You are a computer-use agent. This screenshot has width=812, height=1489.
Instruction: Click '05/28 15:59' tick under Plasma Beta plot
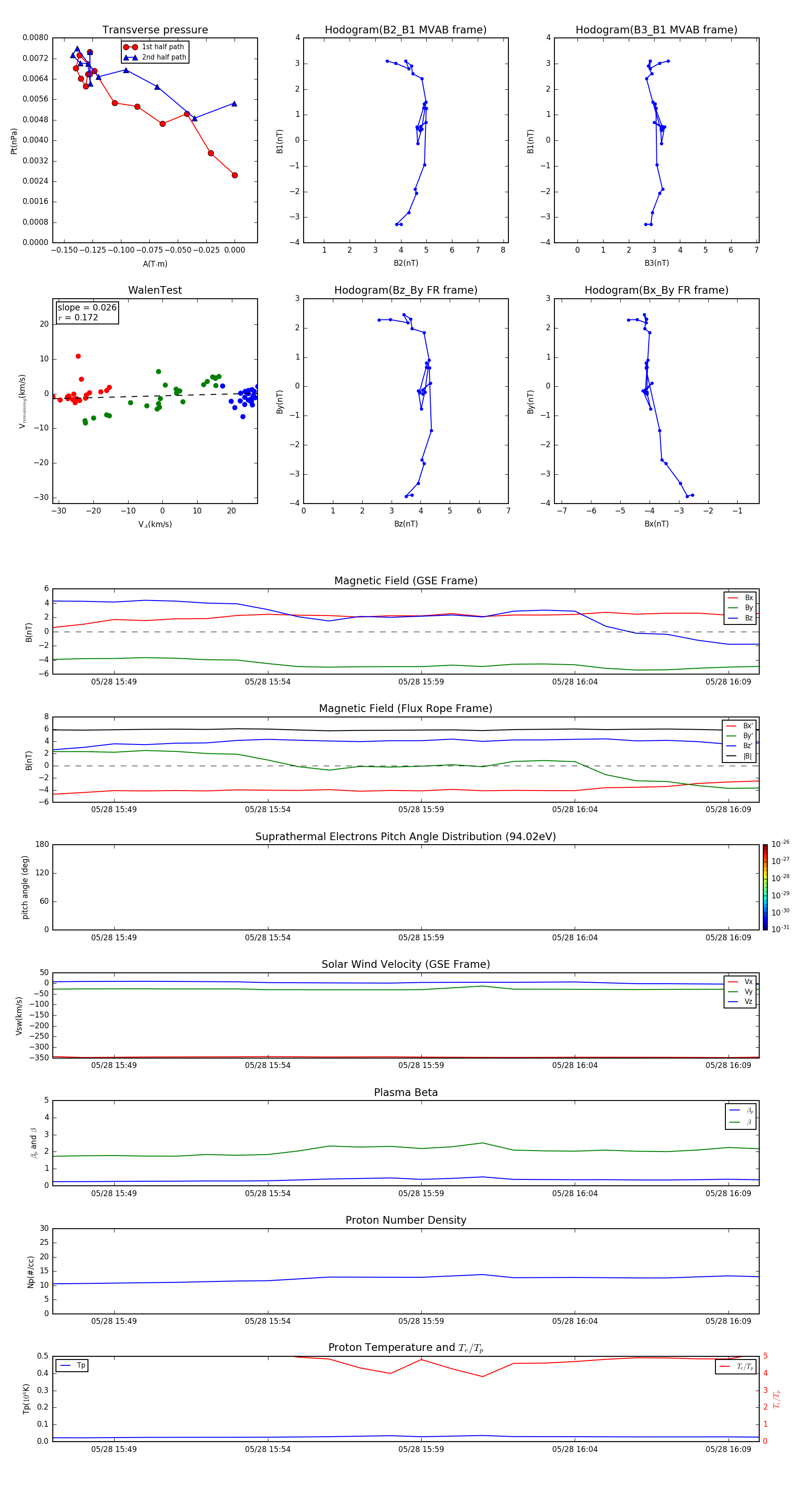point(421,1193)
